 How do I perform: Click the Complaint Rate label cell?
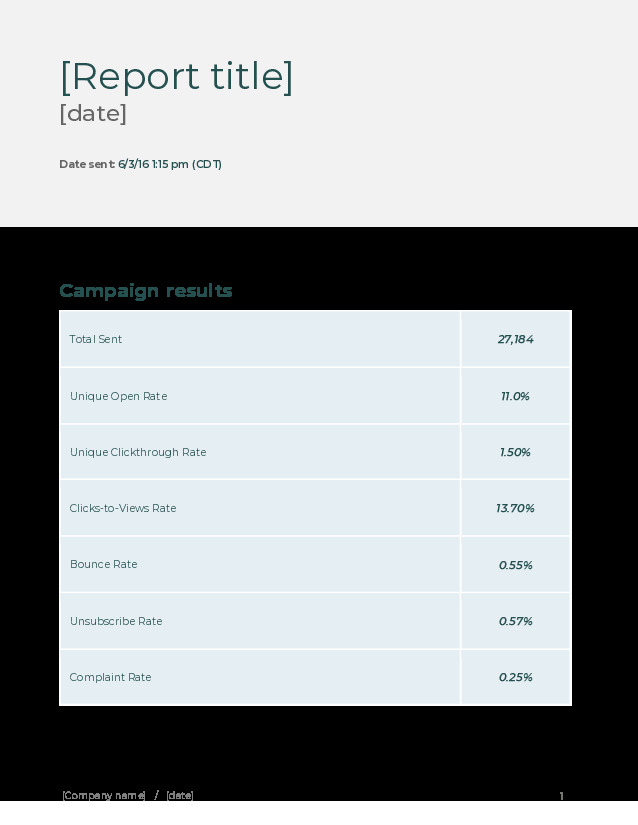pos(111,678)
